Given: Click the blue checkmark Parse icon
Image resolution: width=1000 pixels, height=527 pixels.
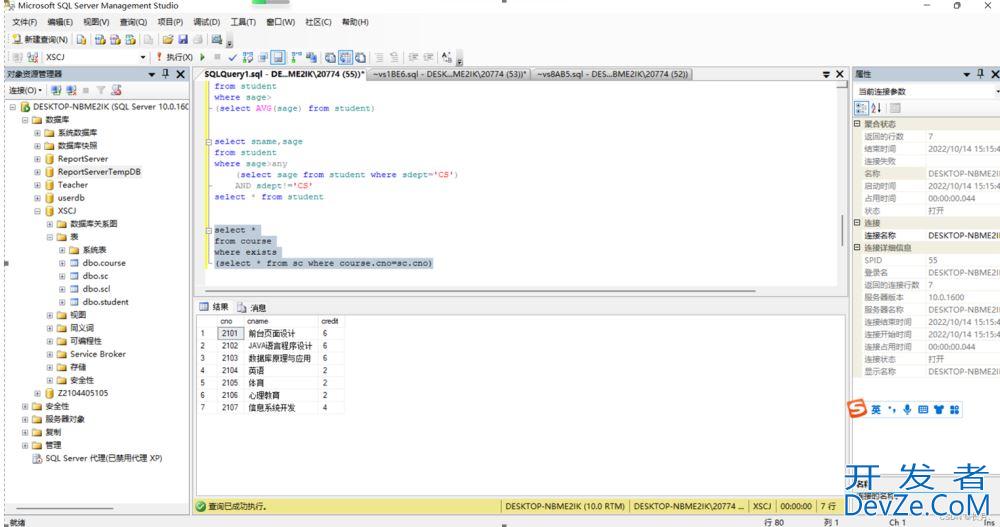Looking at the screenshot, I should point(233,57).
